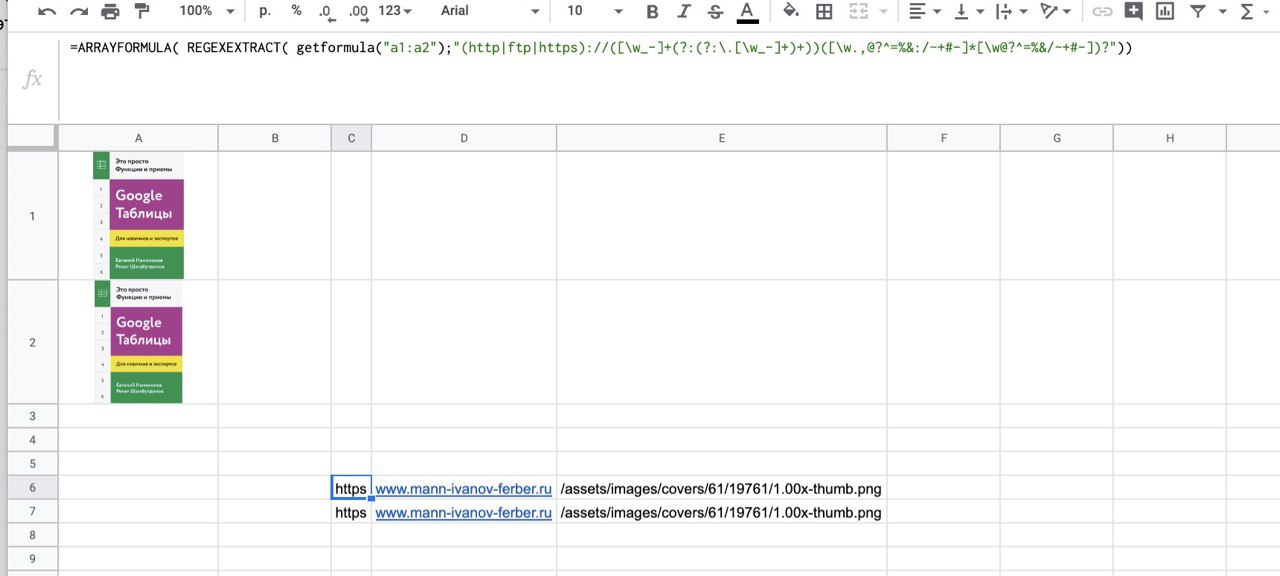Screen dimensions: 1280x576
Task: Select column G header
Action: (x=1057, y=138)
